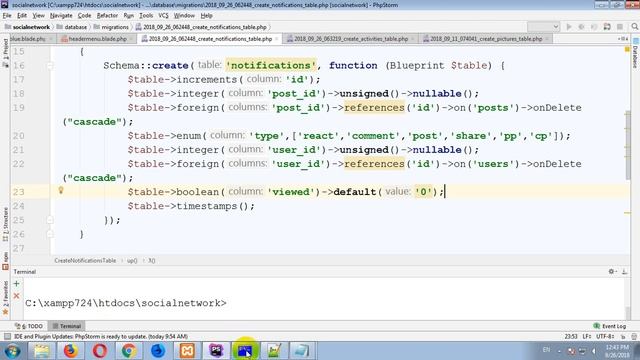Click database folder breadcrumb

point(72,27)
